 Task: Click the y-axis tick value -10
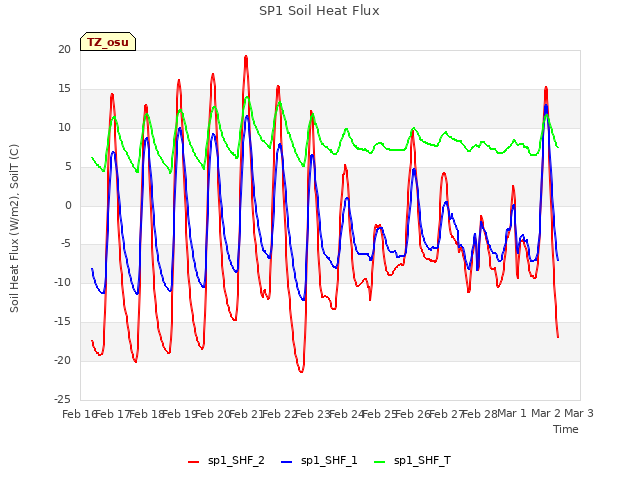pos(62,282)
